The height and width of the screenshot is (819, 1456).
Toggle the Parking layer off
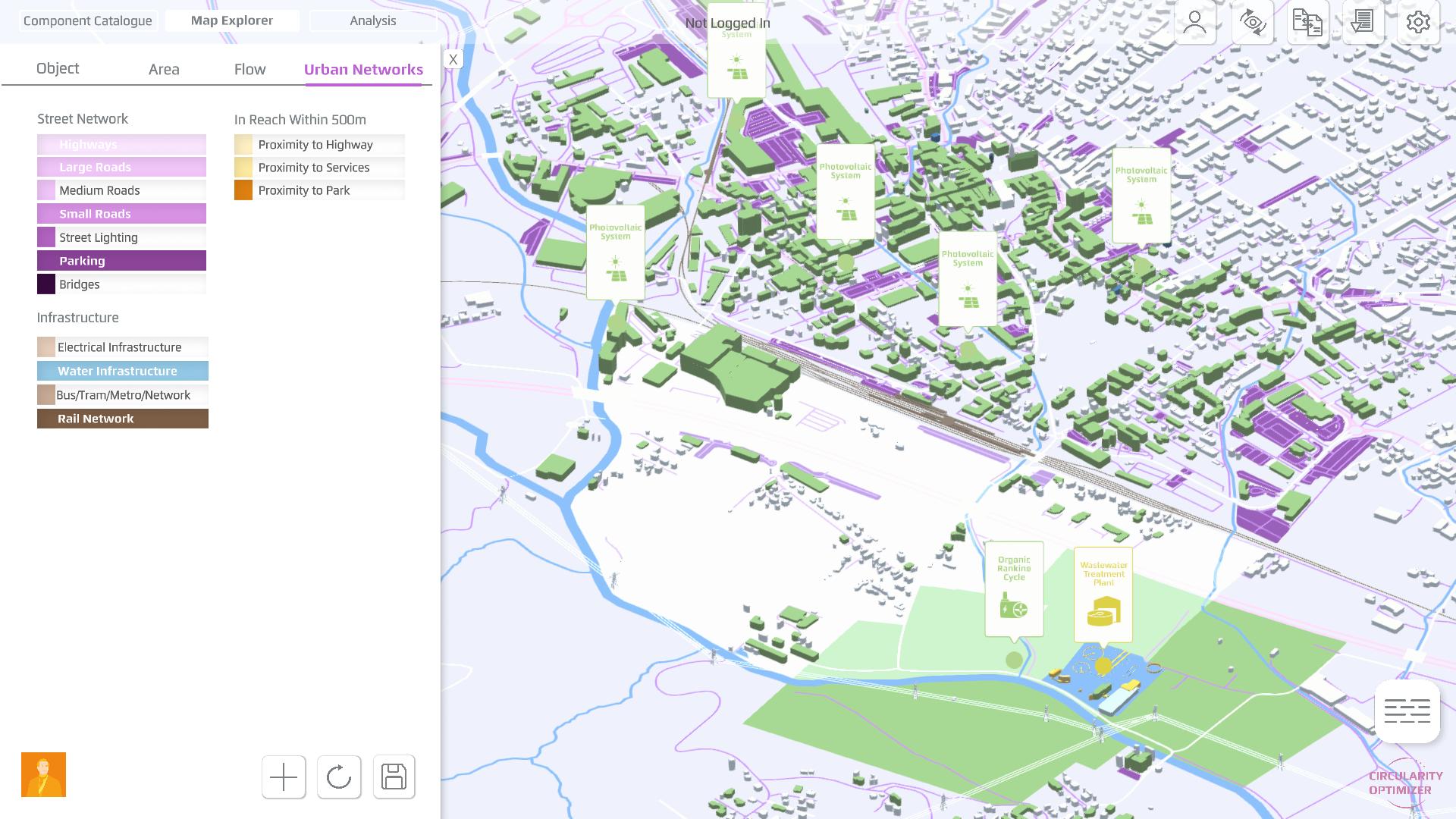[121, 261]
